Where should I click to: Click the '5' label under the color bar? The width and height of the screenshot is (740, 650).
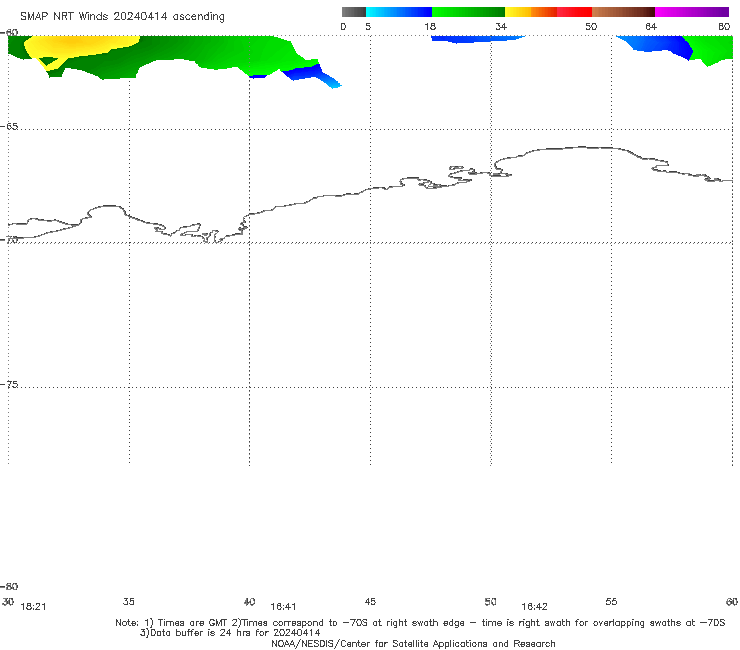[x=368, y=27]
